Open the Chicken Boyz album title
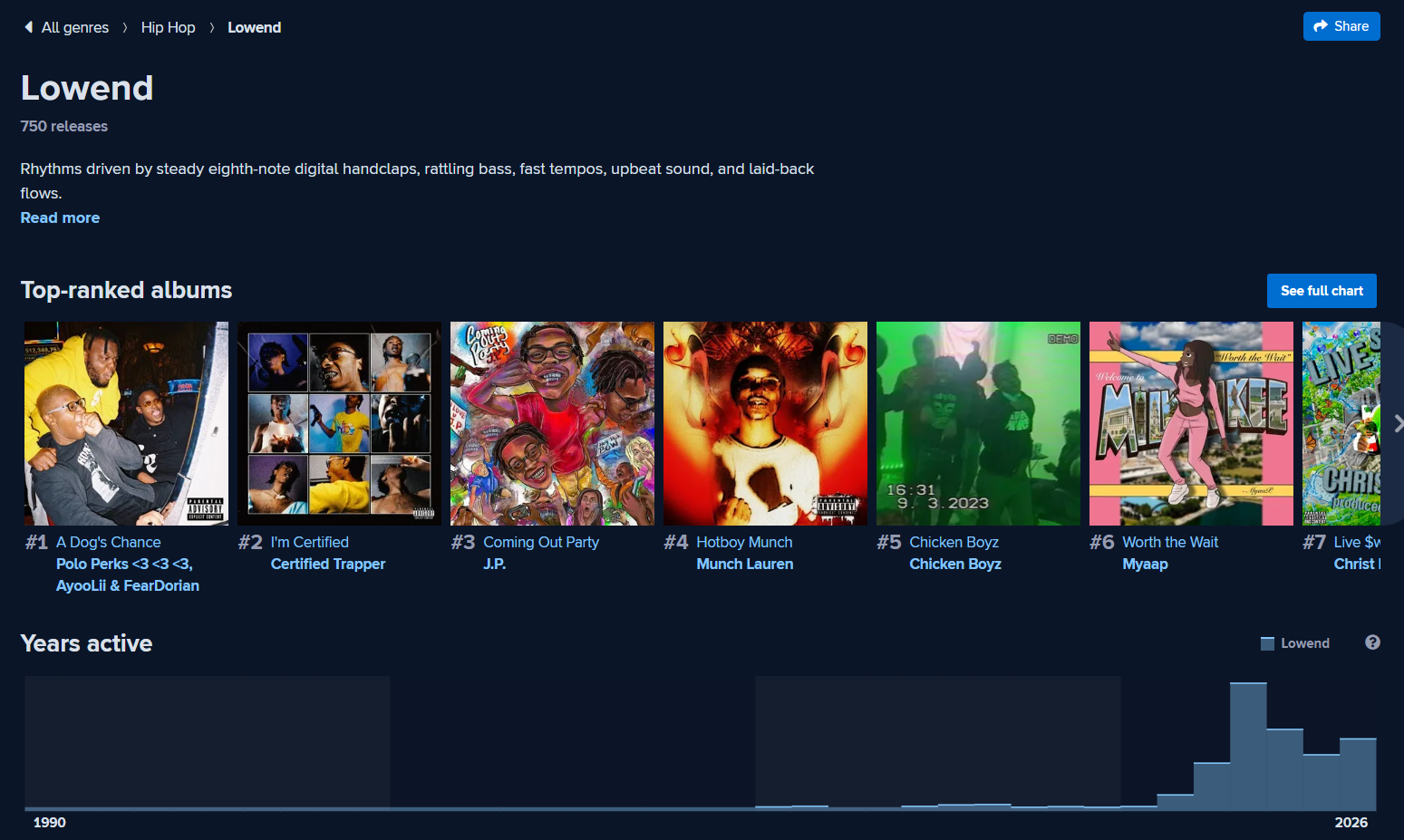The height and width of the screenshot is (840, 1404). (954, 542)
